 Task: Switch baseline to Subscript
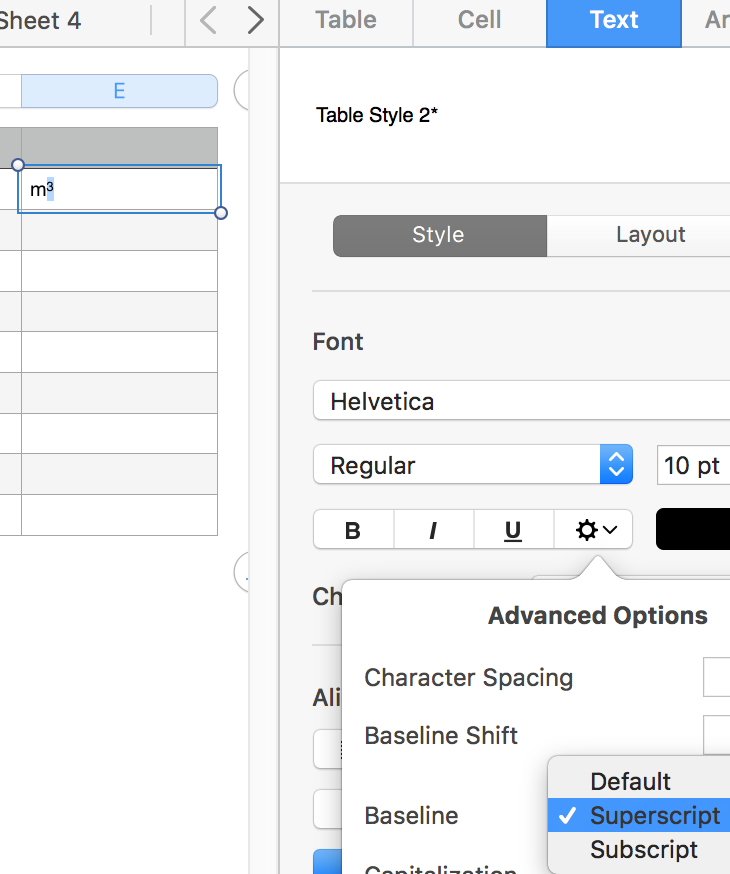click(x=643, y=849)
